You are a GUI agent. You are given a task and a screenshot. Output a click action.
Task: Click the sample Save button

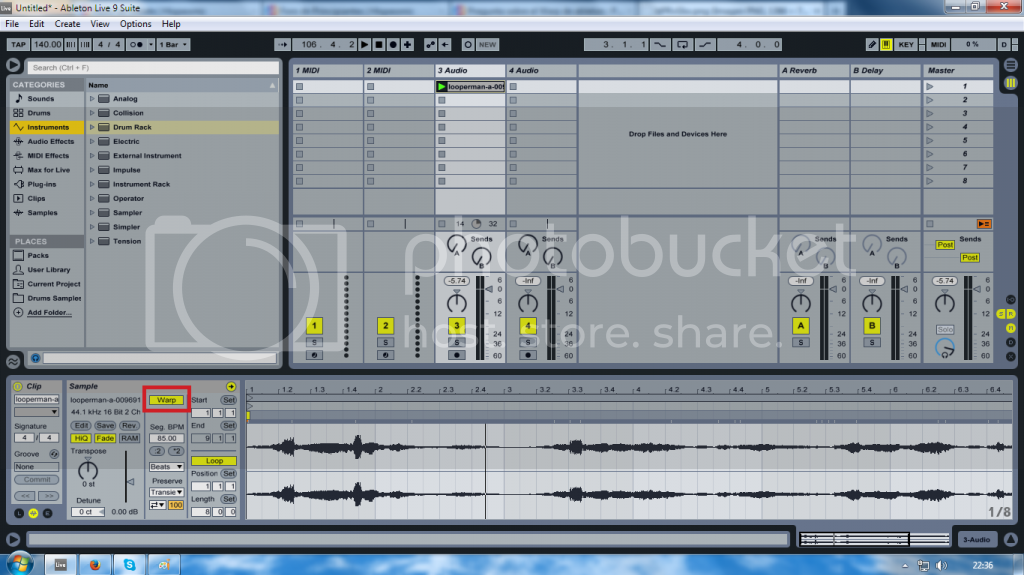tap(104, 425)
